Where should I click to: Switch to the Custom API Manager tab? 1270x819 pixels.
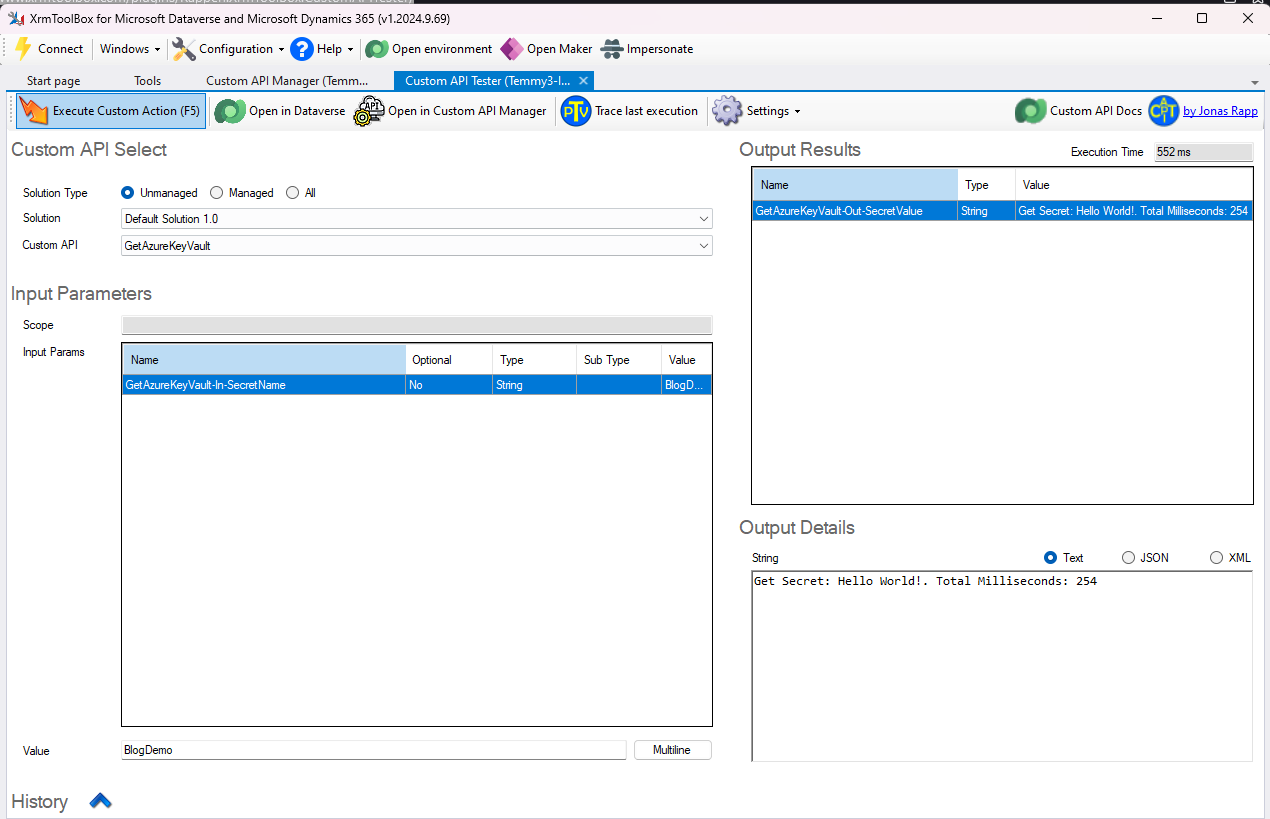point(287,81)
